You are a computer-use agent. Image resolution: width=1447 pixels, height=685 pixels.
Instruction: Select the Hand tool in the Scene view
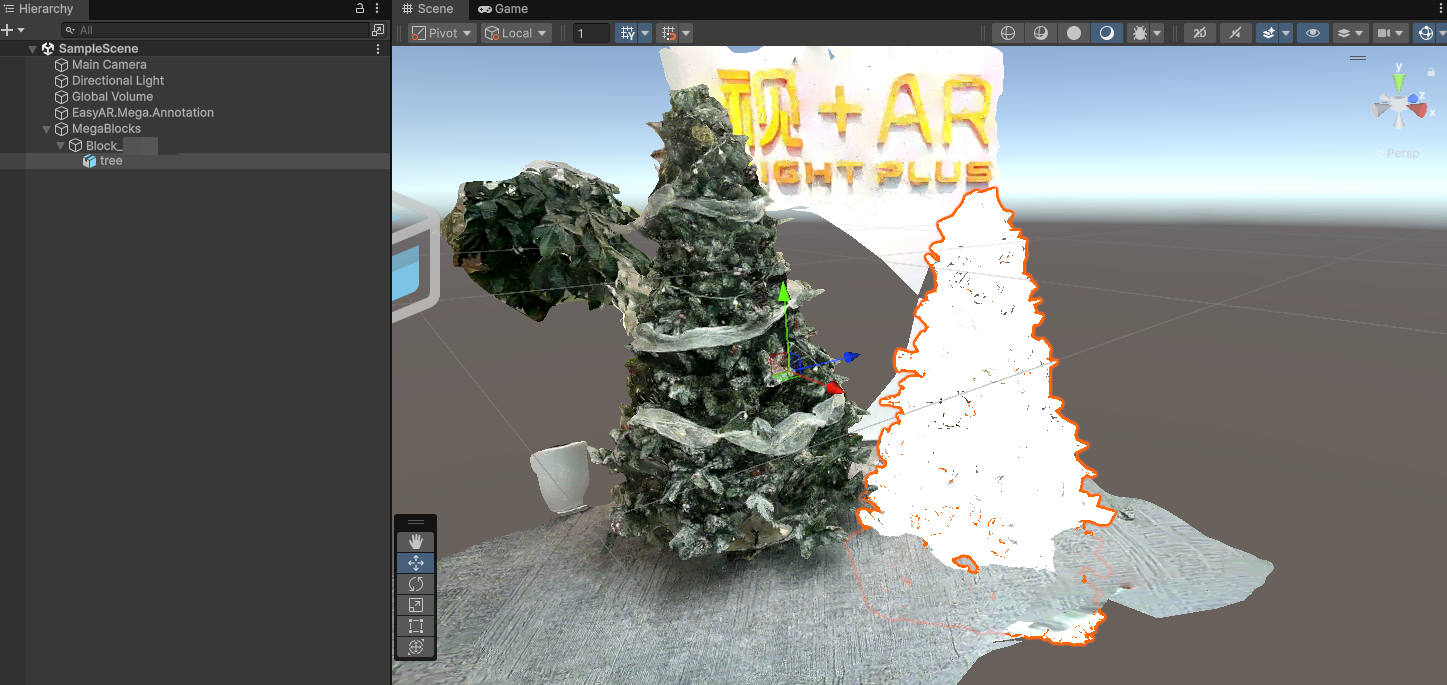tap(415, 541)
